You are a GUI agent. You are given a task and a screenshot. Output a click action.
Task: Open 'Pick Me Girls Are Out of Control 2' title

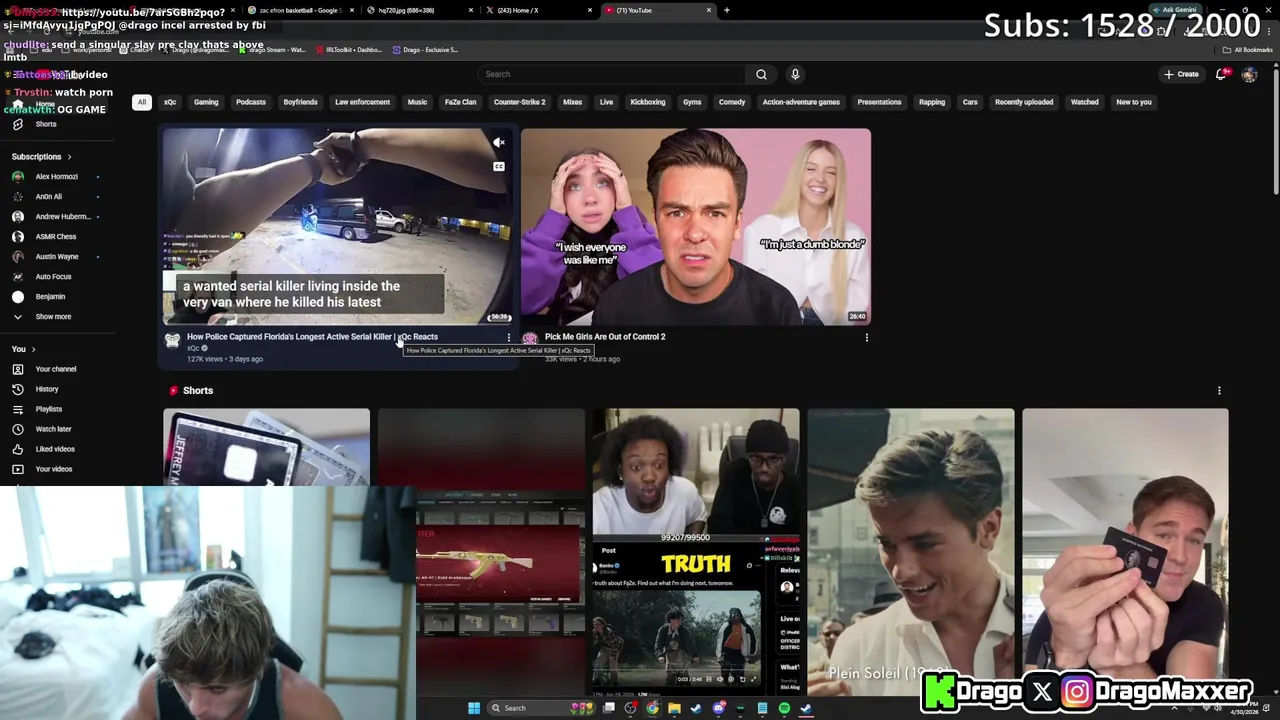tap(605, 337)
